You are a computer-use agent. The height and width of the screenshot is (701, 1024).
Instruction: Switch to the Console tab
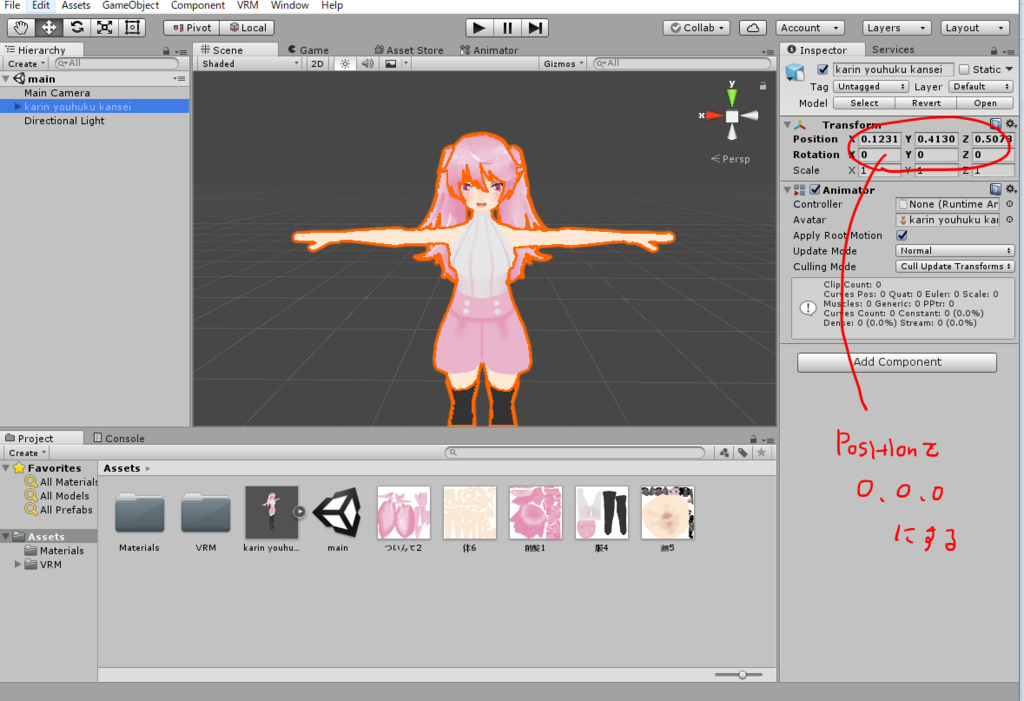[119, 438]
